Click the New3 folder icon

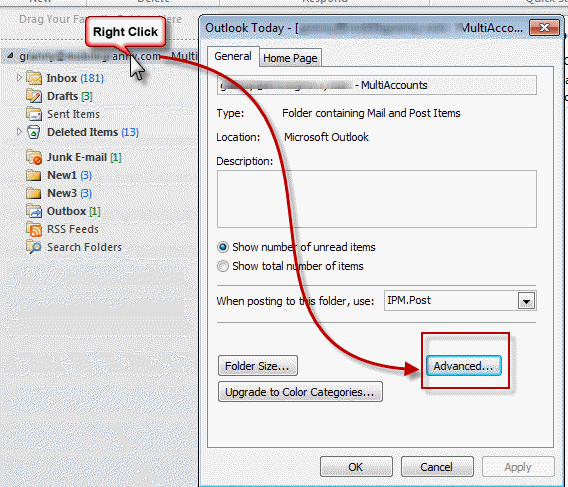(34, 193)
